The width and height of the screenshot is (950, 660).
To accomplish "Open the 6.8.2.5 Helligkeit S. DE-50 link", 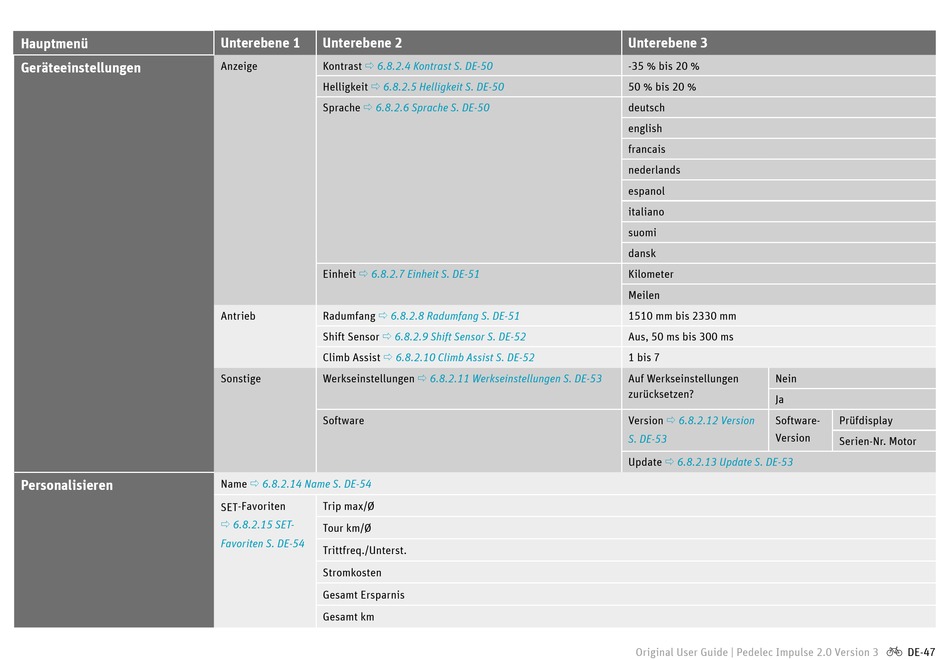I will tap(443, 87).
